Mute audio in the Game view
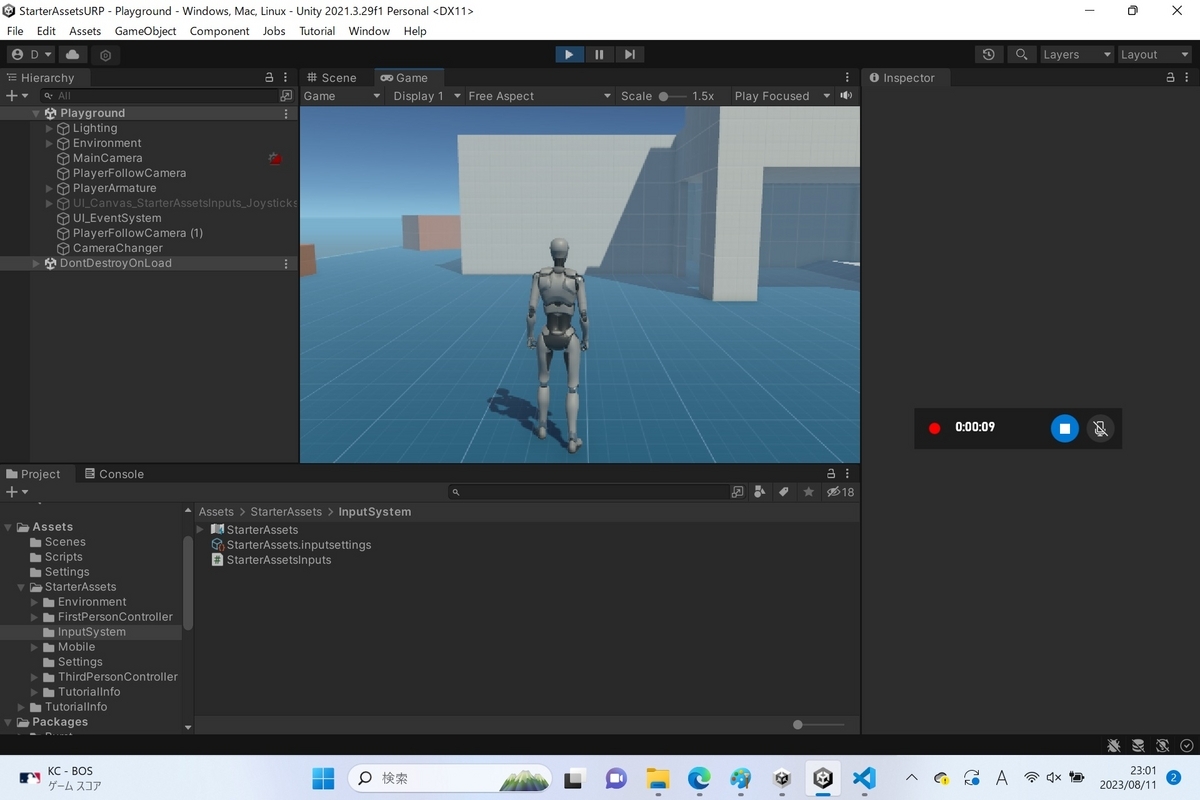Screen dimensions: 1200x800 pos(847,96)
